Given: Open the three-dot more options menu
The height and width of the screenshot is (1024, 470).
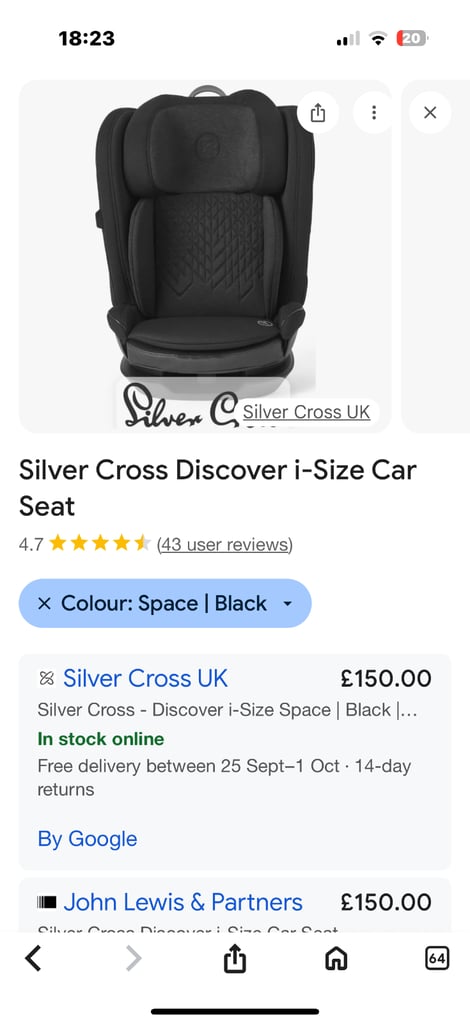Looking at the screenshot, I should (373, 112).
